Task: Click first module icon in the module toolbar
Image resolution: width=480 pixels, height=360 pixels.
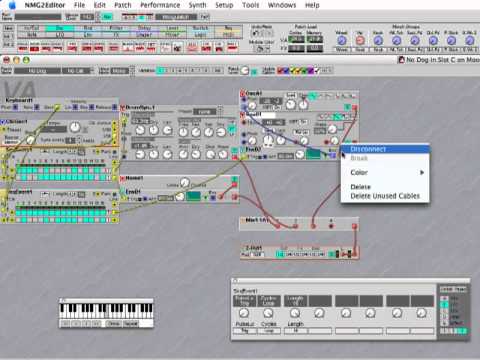Action: (23, 48)
